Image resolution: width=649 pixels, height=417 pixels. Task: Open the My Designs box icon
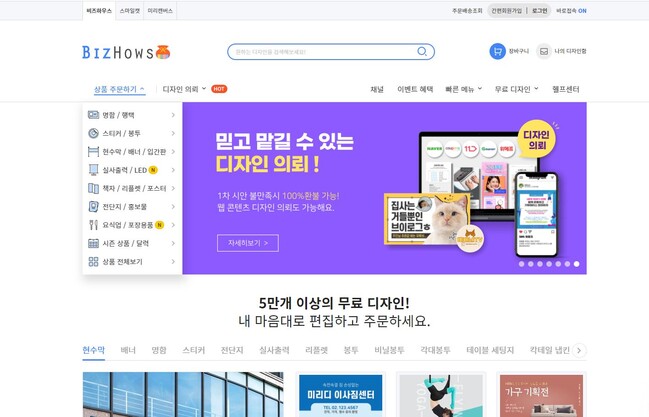pyautogui.click(x=544, y=51)
